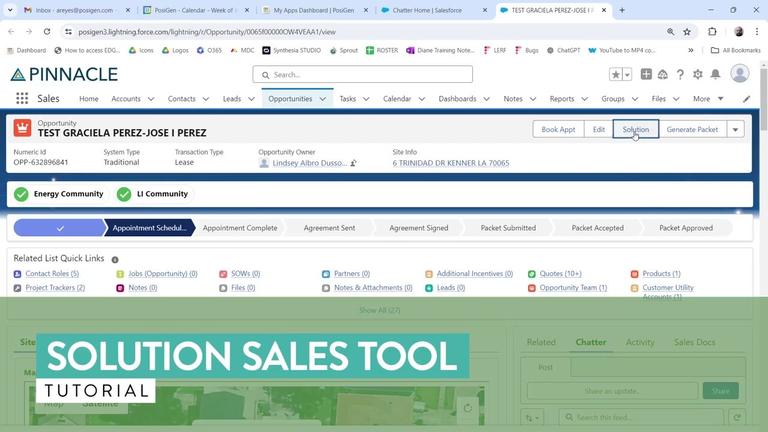Select the Appointment Complete stage in the path
The image size is (768, 432).
[x=240, y=228]
